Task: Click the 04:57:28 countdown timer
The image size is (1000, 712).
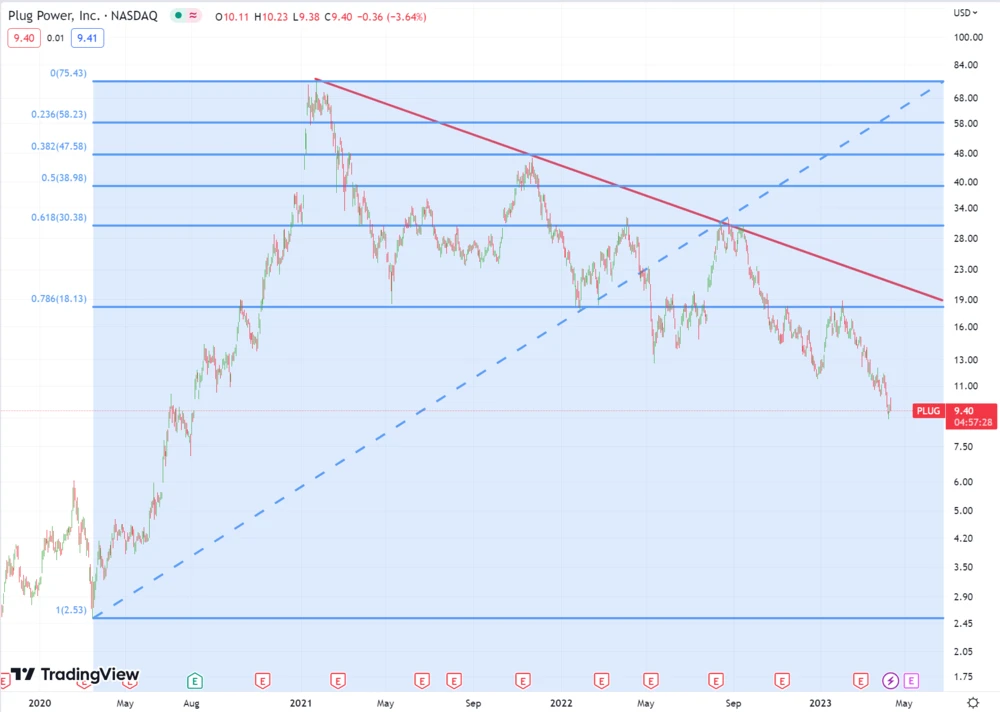Action: [973, 422]
